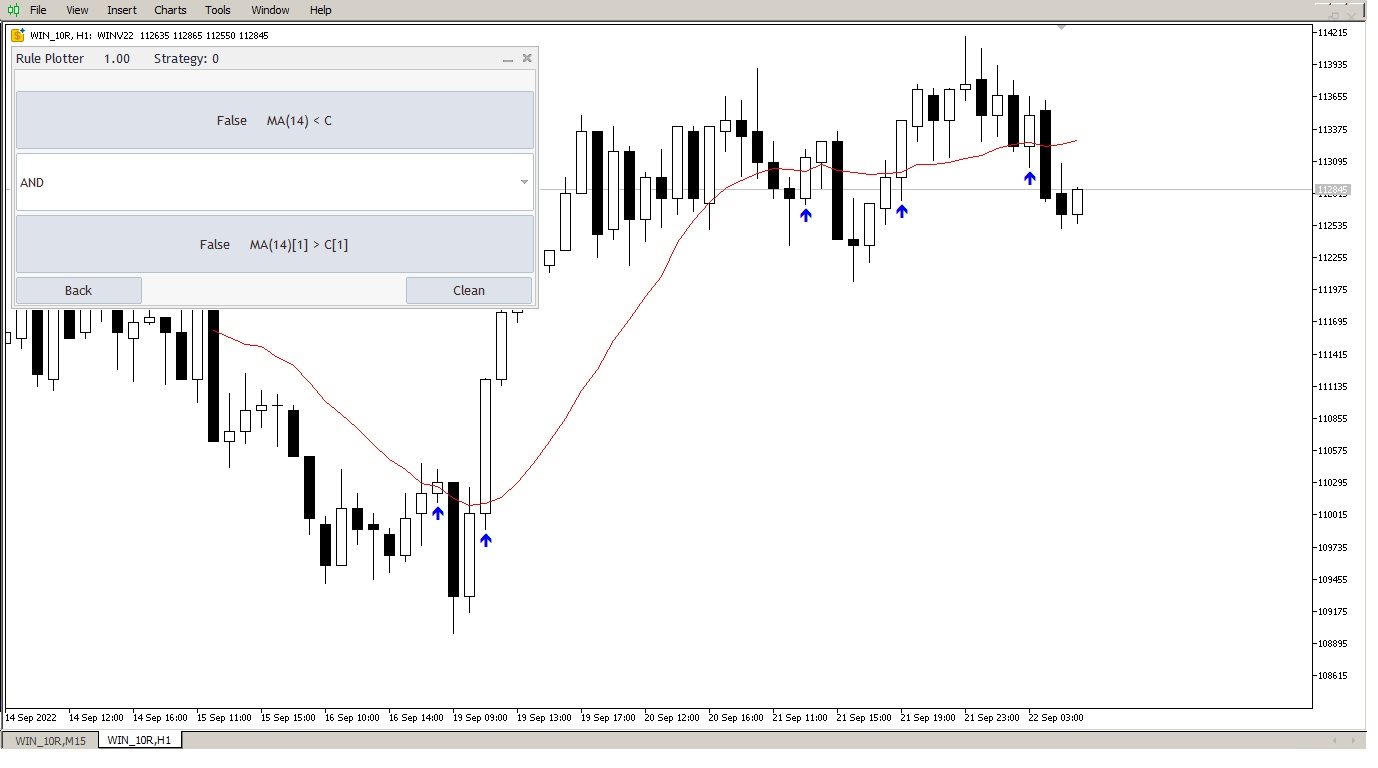Viewport: 1378px width, 768px height.
Task: Click the blue up-arrow under the 20 Sep 16:00 candle
Action: (x=806, y=214)
